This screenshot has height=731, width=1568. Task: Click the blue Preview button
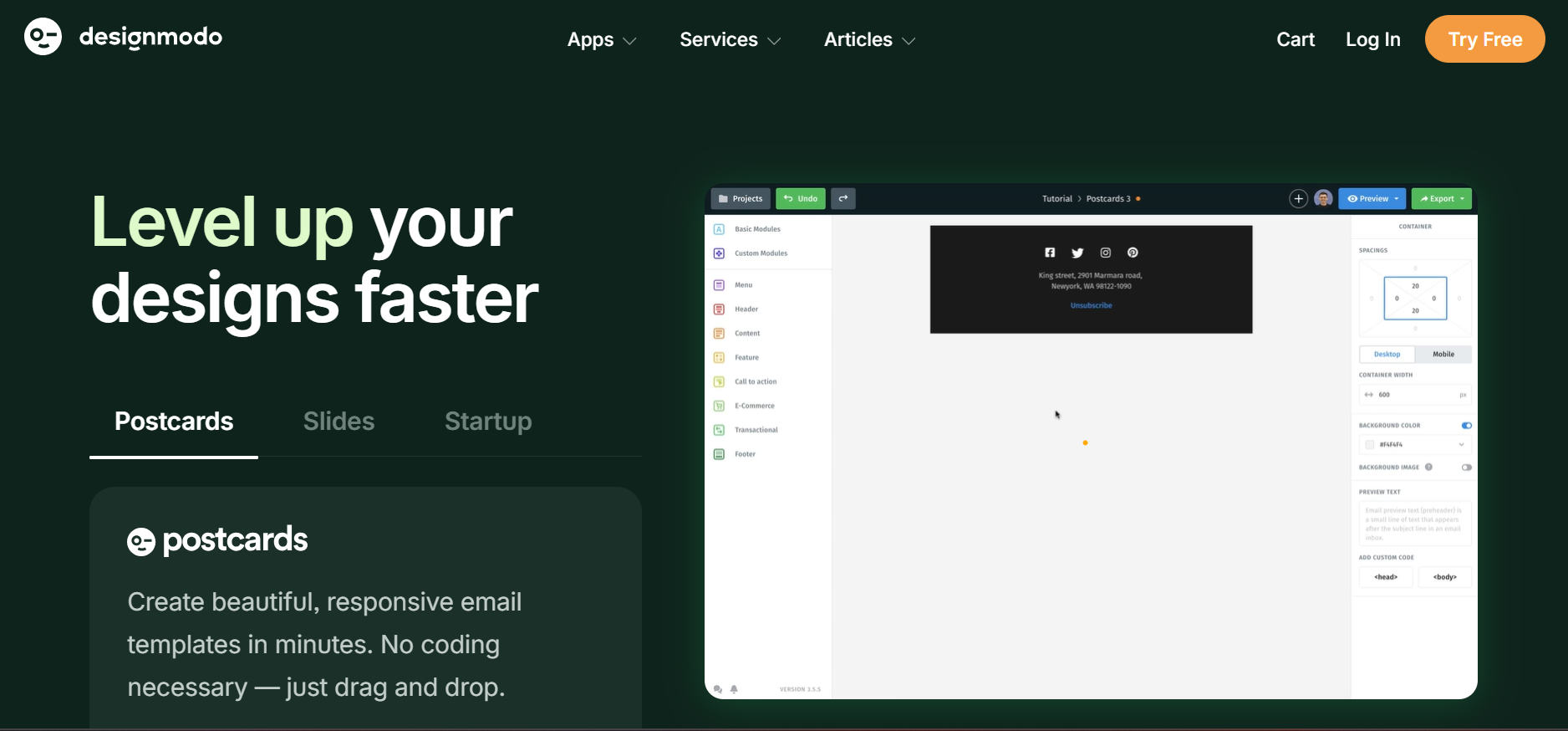1372,198
